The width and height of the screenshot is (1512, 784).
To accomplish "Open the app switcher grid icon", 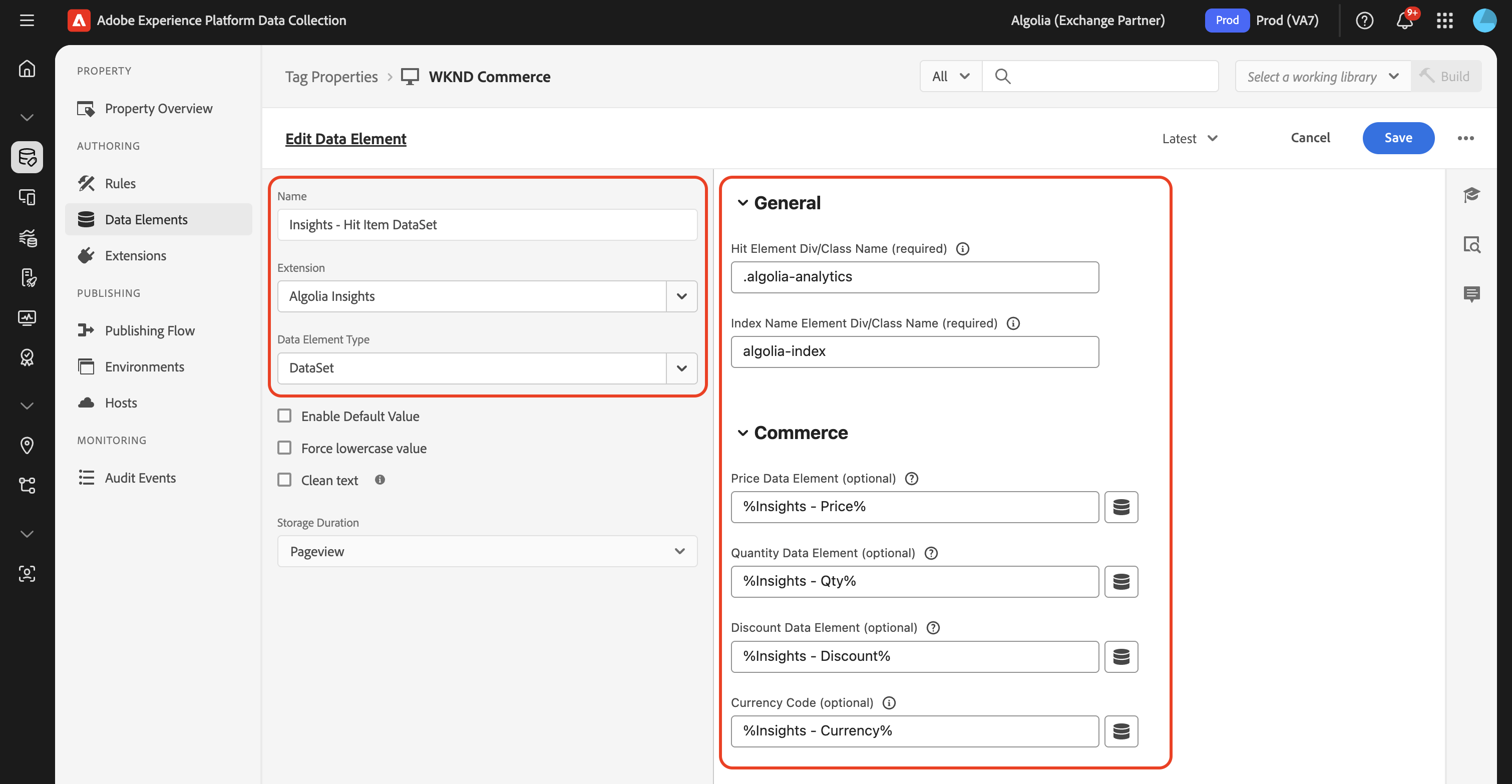I will [x=1444, y=21].
